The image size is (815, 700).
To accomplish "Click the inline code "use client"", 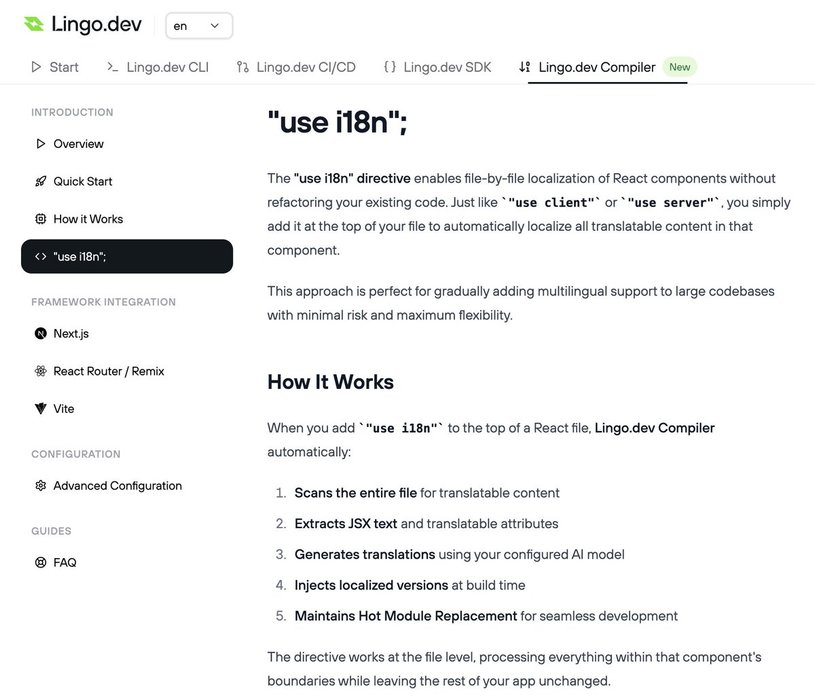I will click(551, 203).
